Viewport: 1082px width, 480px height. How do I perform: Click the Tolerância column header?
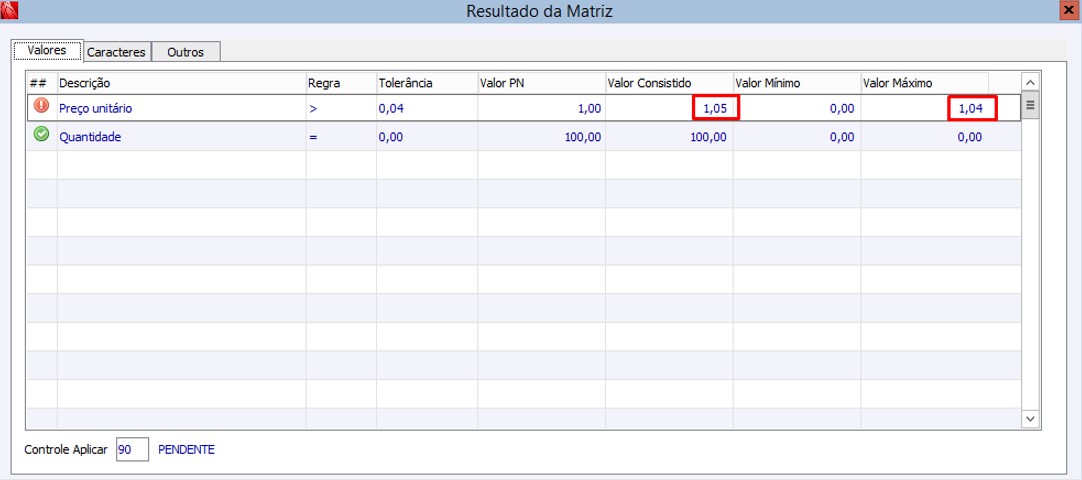426,83
